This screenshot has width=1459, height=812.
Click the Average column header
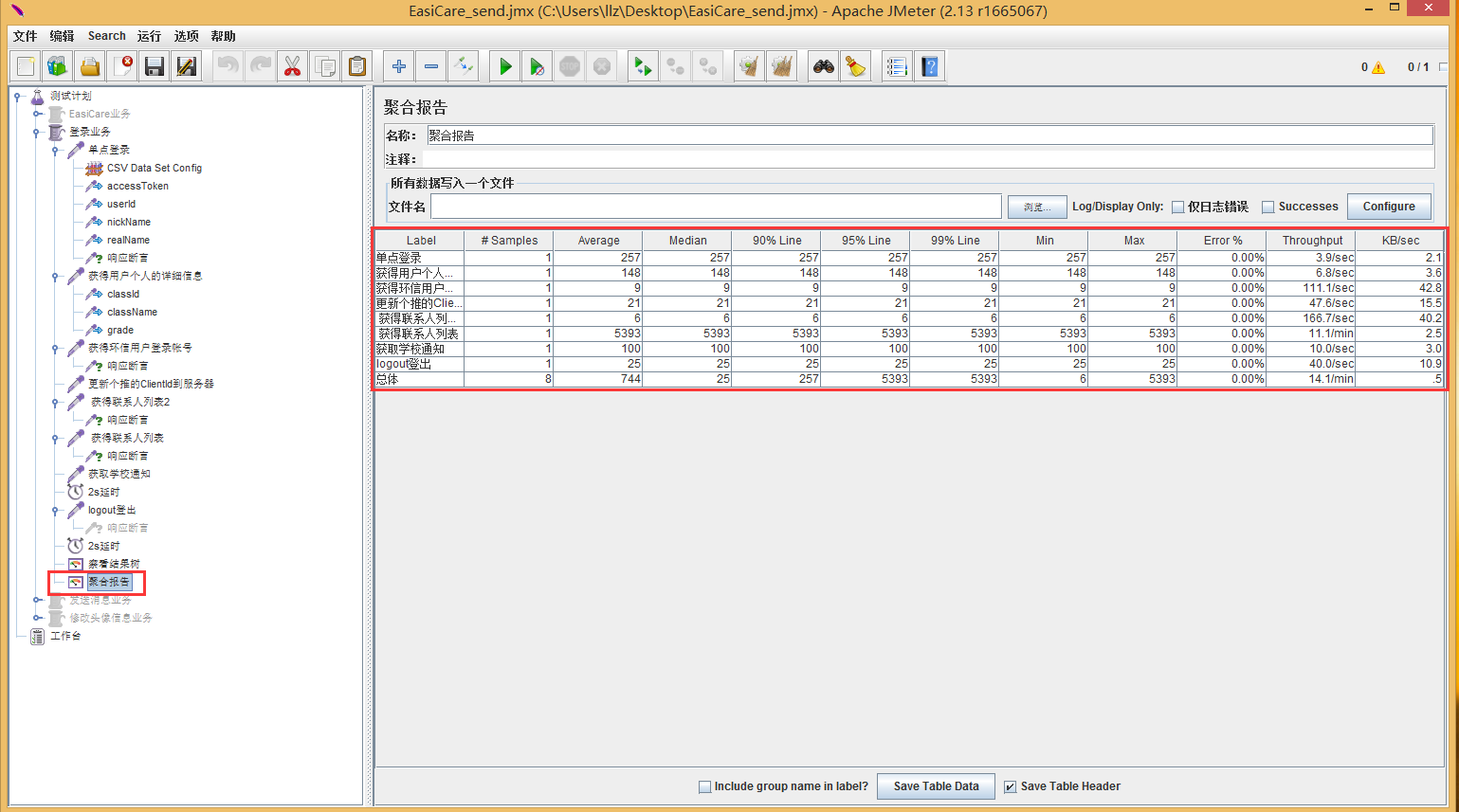pyautogui.click(x=598, y=241)
